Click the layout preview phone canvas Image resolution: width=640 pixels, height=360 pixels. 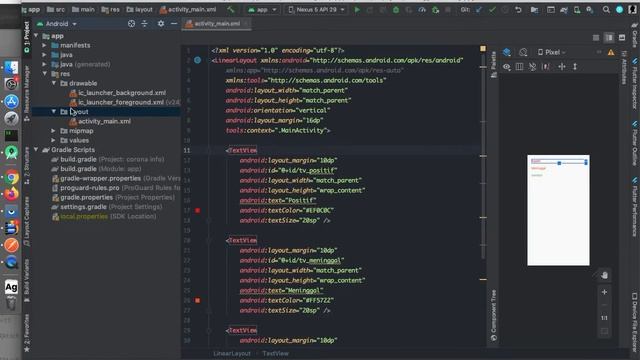558,210
